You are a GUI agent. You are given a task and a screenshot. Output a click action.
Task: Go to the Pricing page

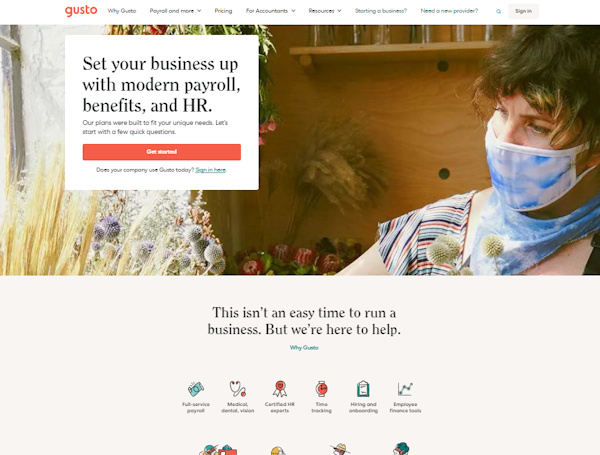(223, 11)
